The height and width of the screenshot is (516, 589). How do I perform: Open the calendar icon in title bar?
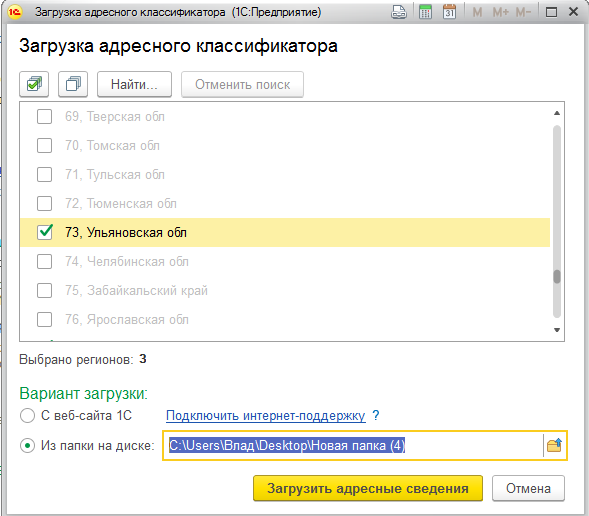click(449, 12)
